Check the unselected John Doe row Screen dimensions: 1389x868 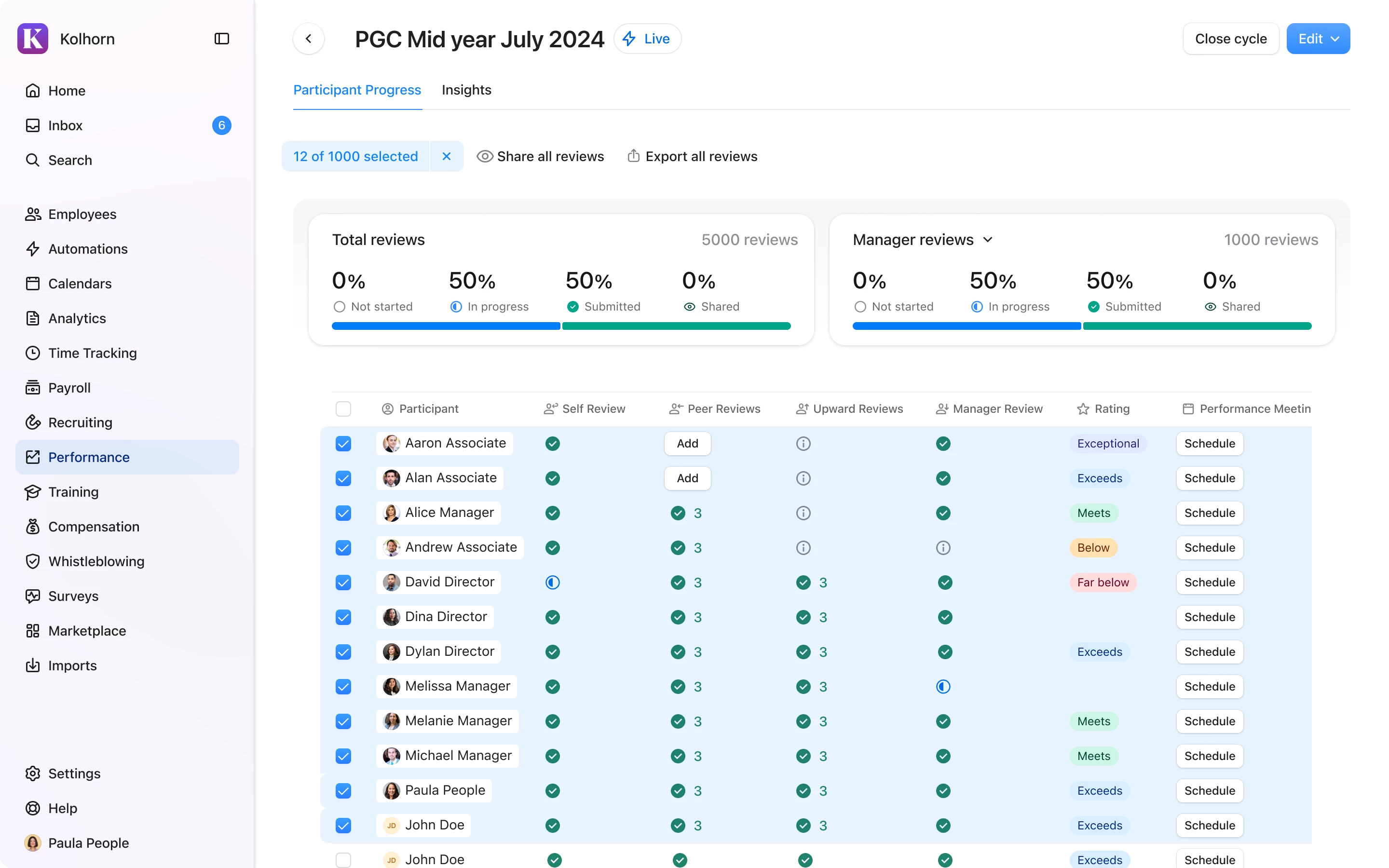343,859
